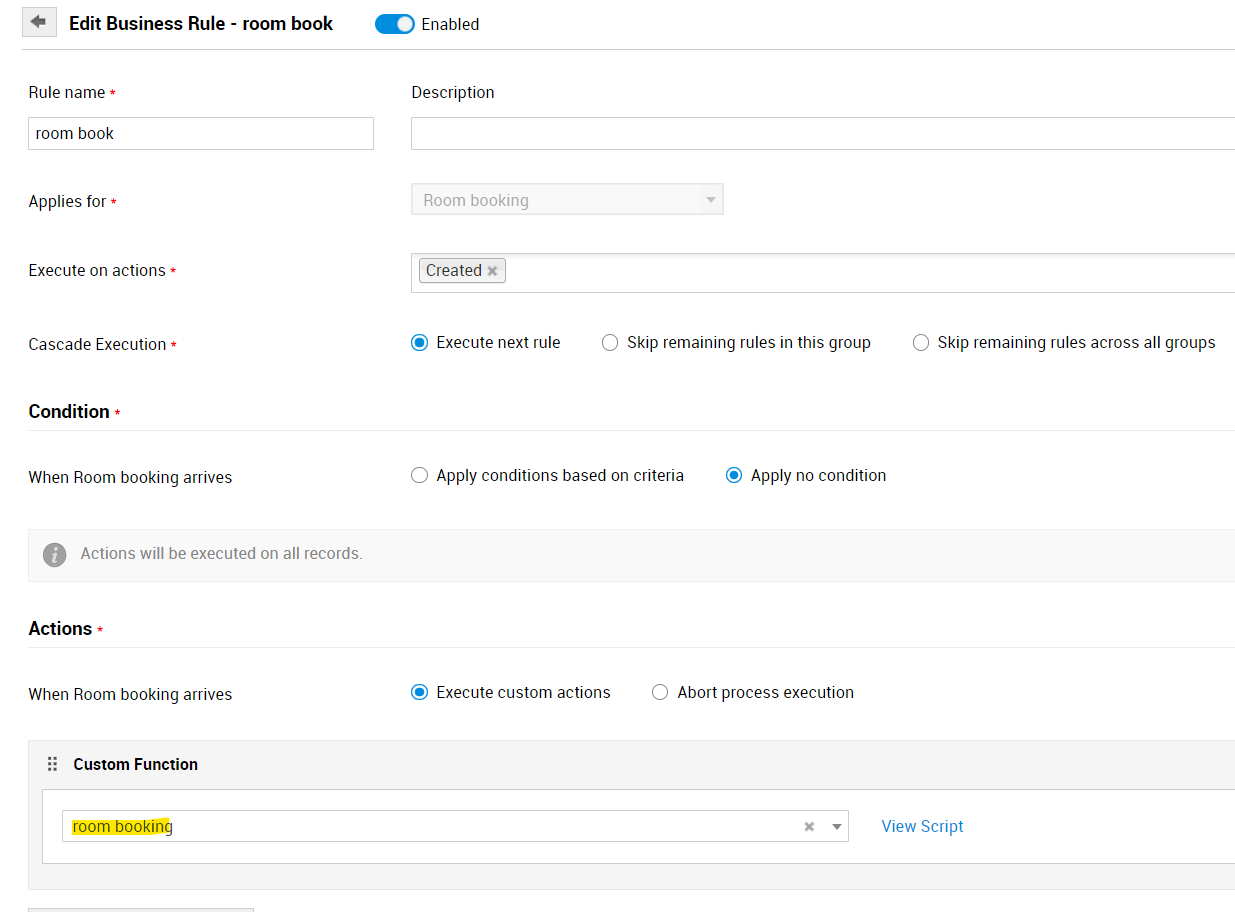Expand the custom function dropdown arrow

pyautogui.click(x=837, y=827)
